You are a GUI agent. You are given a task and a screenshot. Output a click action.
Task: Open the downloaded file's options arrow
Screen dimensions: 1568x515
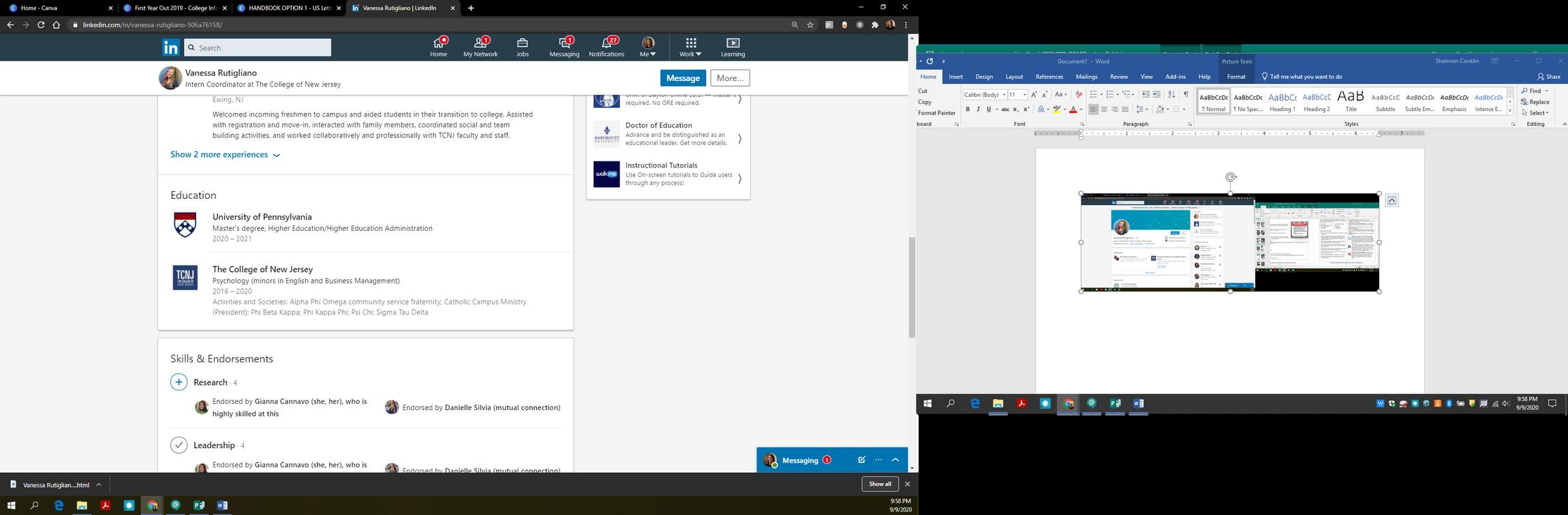click(x=99, y=485)
